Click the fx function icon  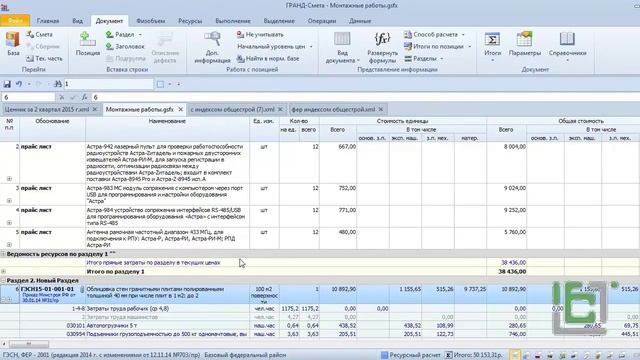coord(84,97)
